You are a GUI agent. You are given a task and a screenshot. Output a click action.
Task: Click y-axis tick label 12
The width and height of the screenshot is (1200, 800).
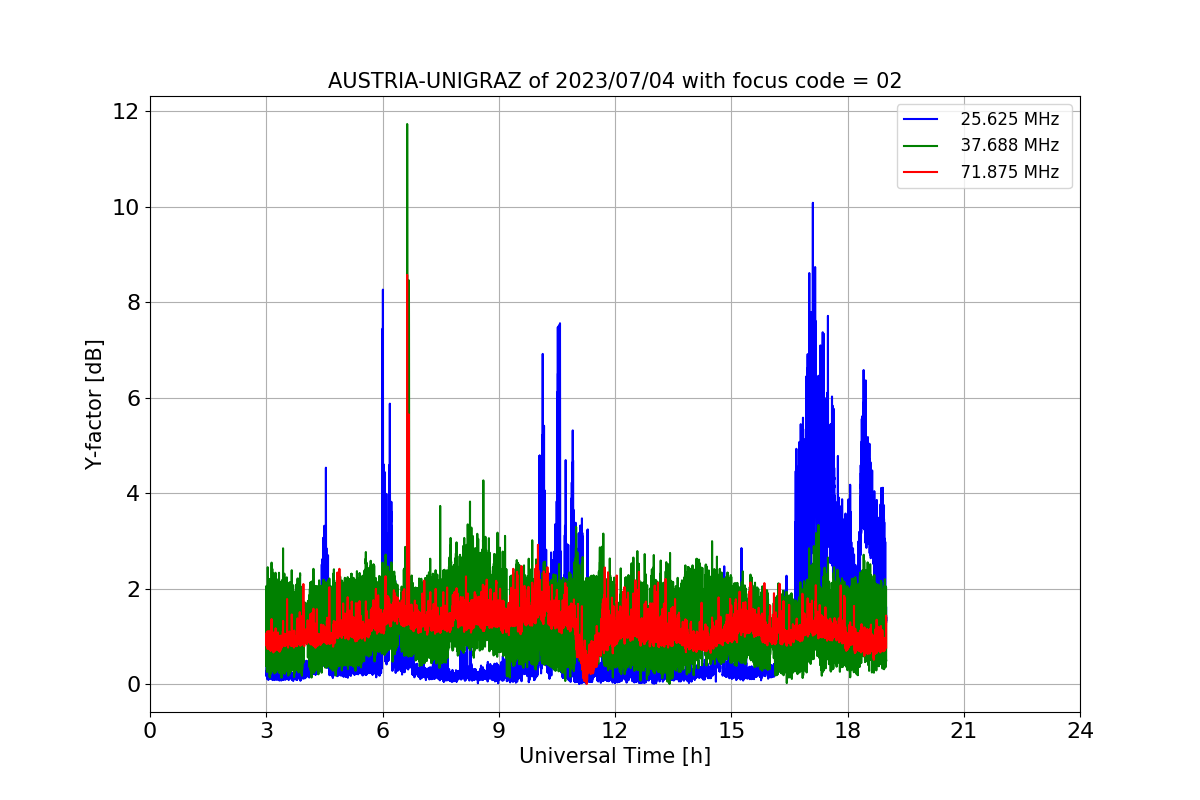pos(125,111)
